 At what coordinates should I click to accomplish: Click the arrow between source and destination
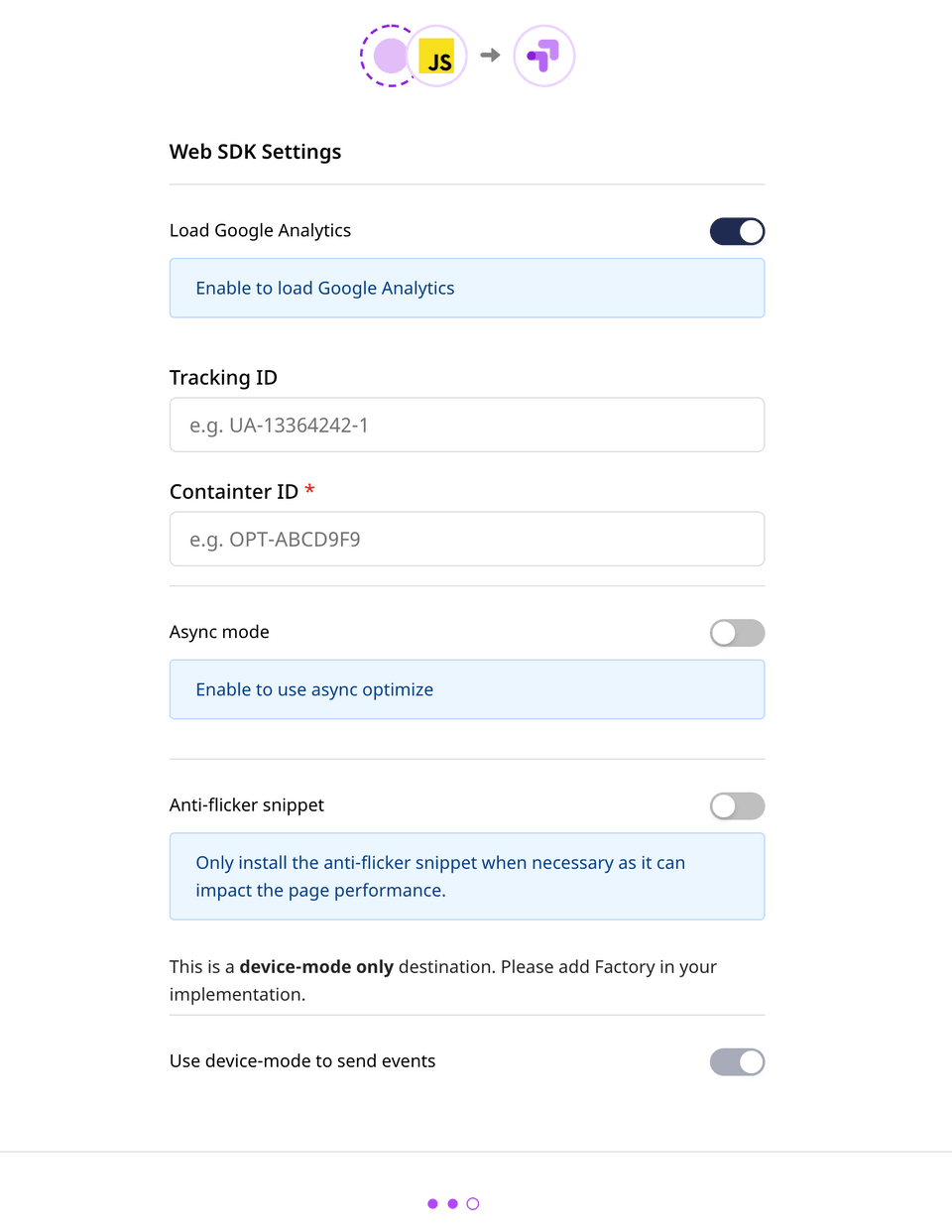[489, 57]
